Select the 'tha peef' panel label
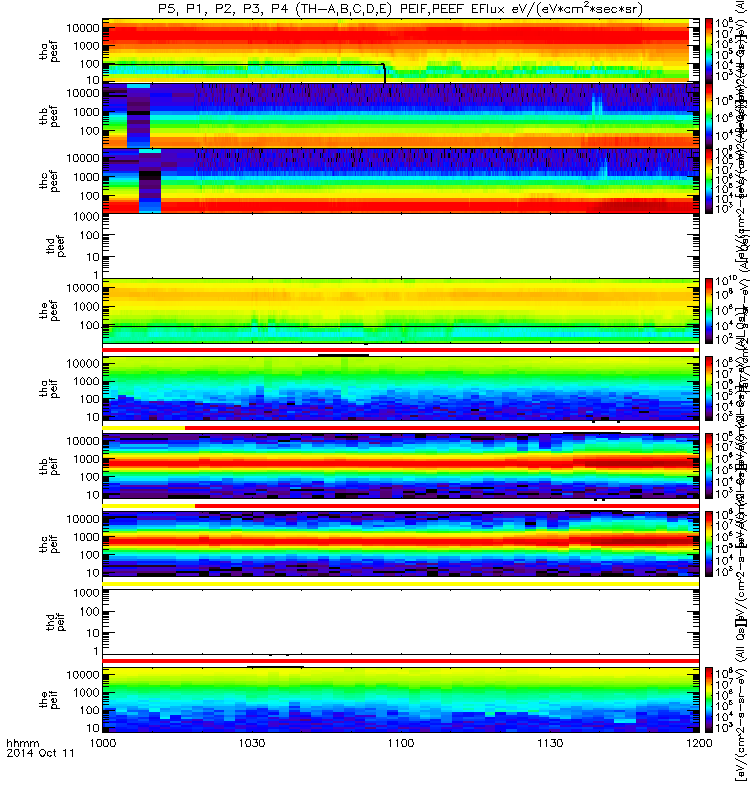 point(49,51)
